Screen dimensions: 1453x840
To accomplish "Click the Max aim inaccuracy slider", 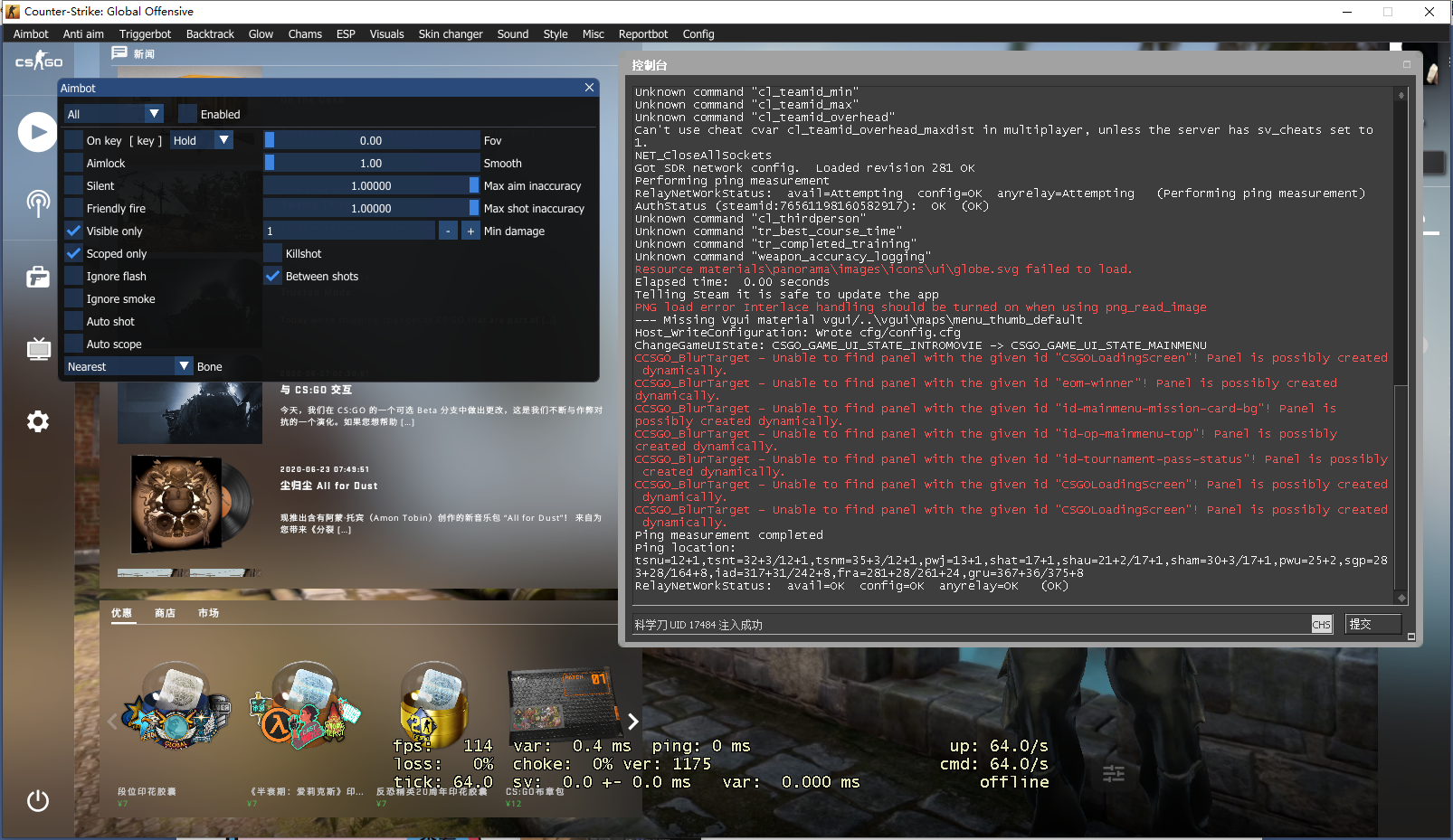I will coord(372,185).
